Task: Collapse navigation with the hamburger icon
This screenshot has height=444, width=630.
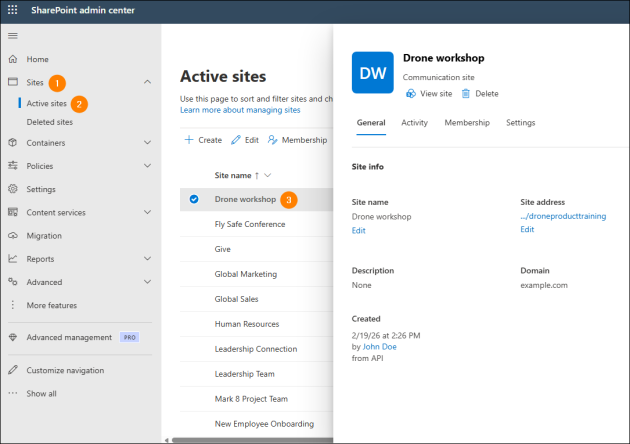Action: 13,36
